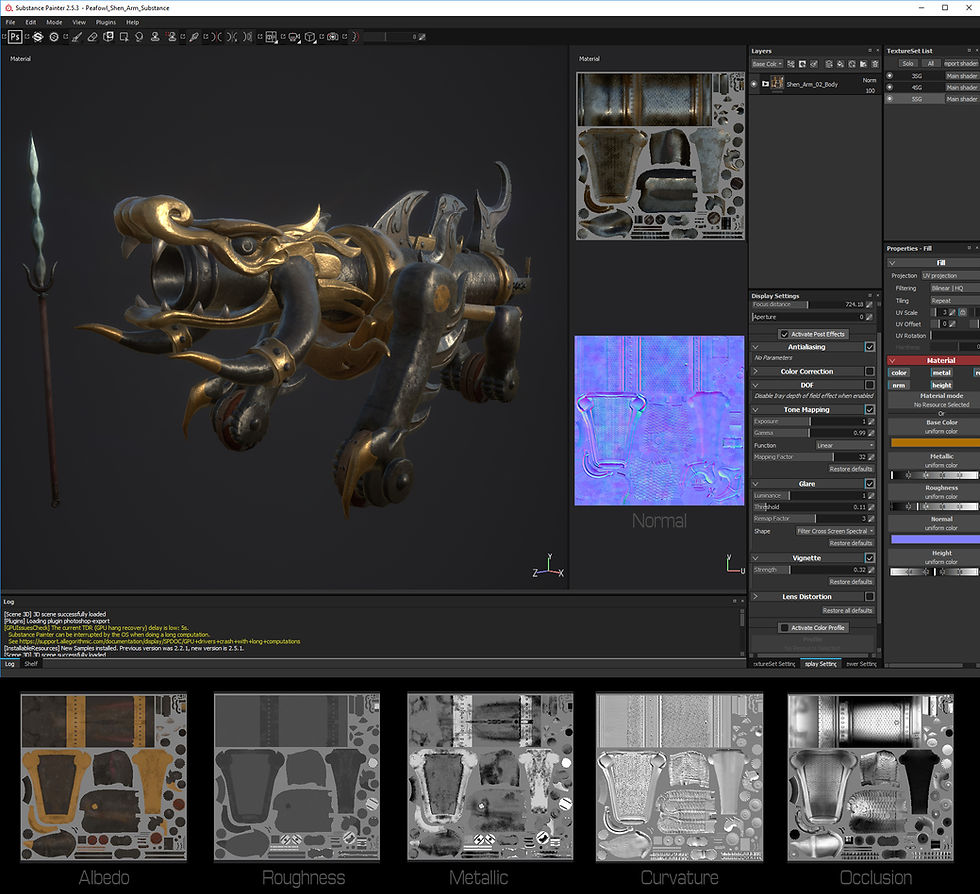Switch to the Shelf tab

[x=31, y=664]
